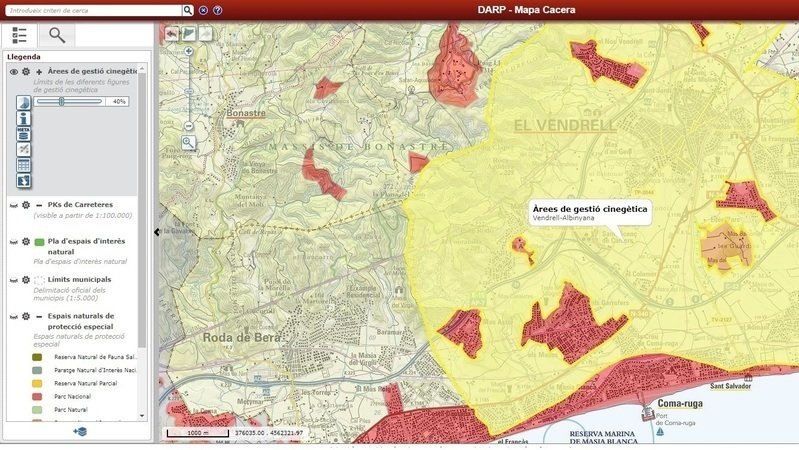799x450 pixels.
Task: Switch to the legend list tab
Action: [19, 35]
